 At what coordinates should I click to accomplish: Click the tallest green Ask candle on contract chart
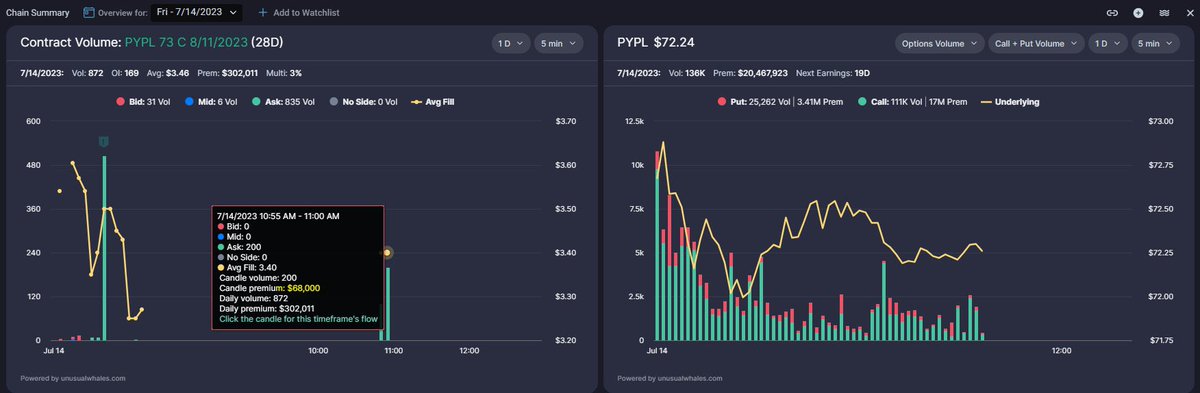pyautogui.click(x=104, y=248)
